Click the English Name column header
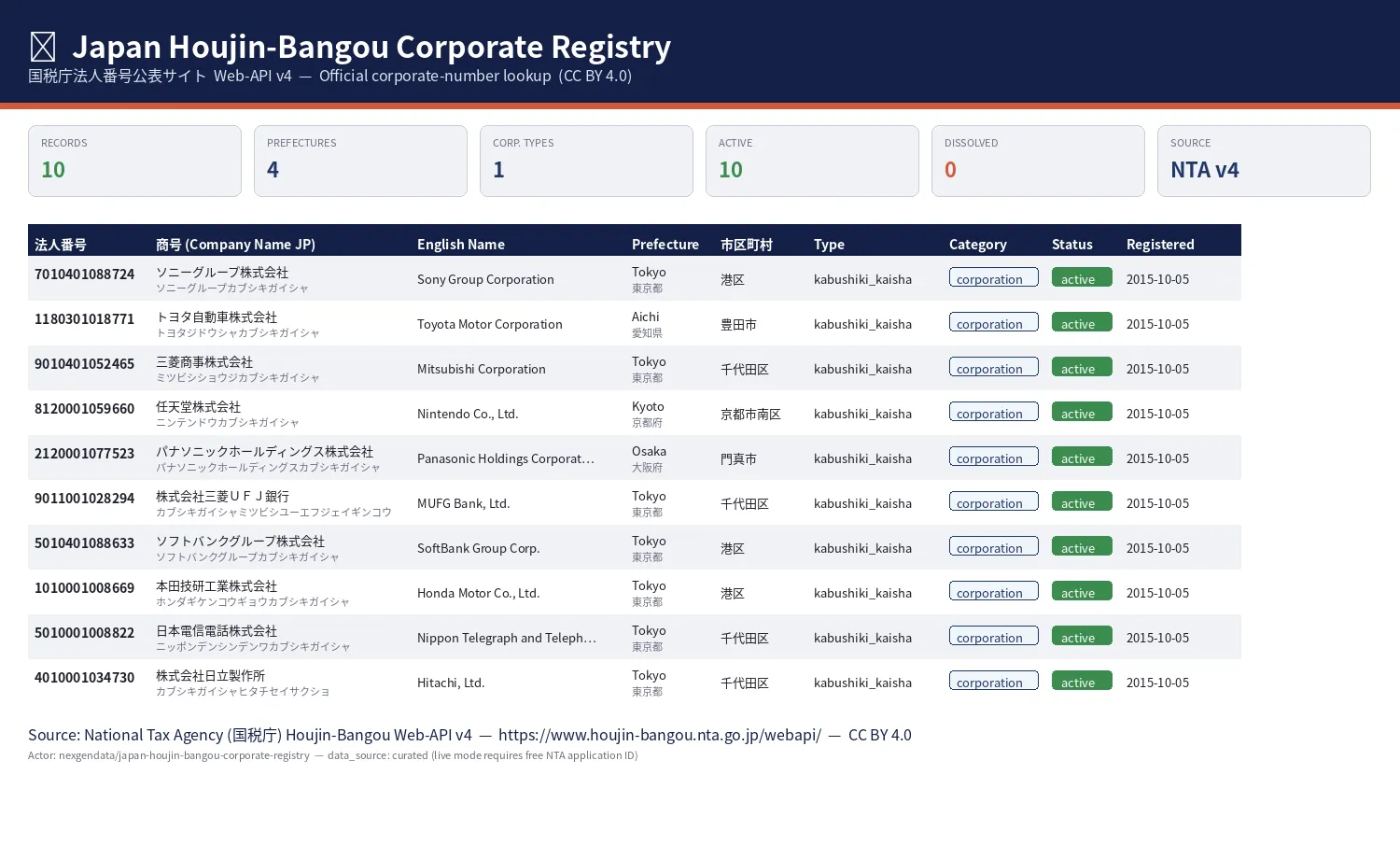 (461, 245)
